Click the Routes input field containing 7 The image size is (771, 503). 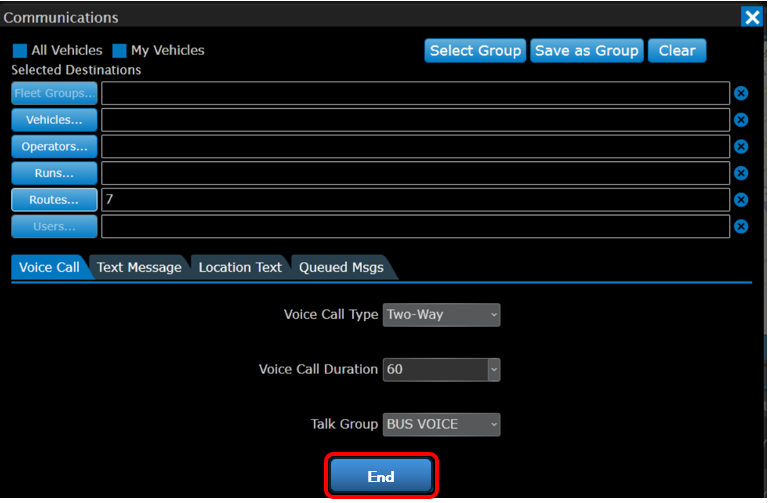[415, 200]
